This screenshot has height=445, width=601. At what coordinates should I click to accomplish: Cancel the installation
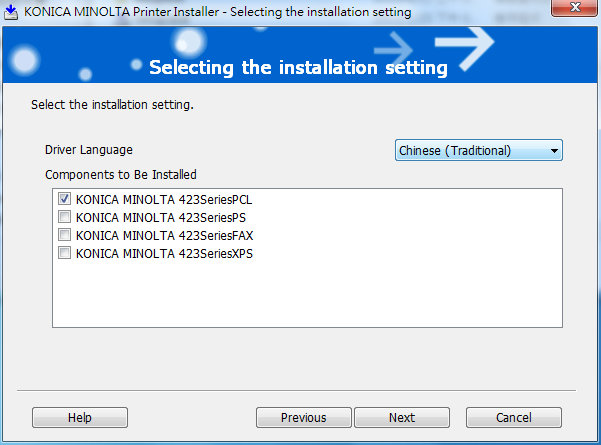tap(514, 417)
